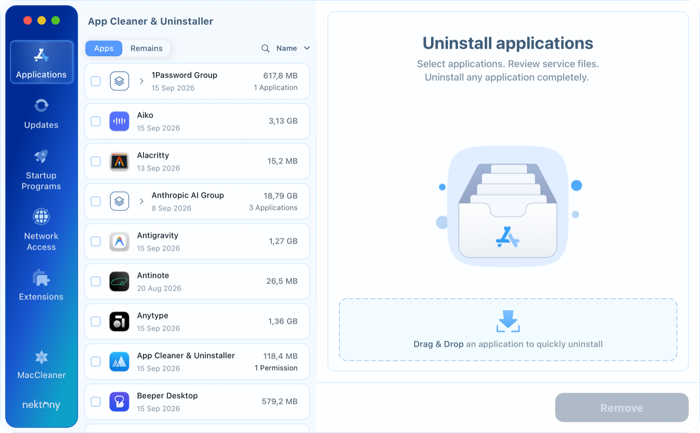Tick the Antigravity checkbox

(x=96, y=241)
